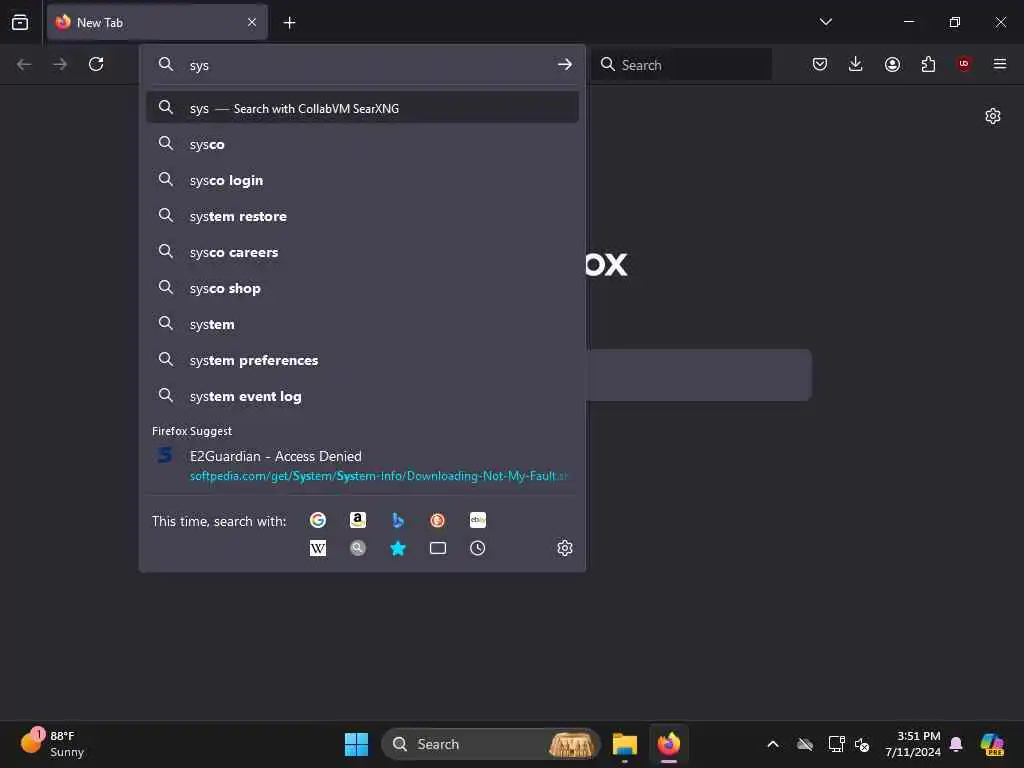Search this time with Wikipedia
Image resolution: width=1024 pixels, height=768 pixels.
[318, 548]
